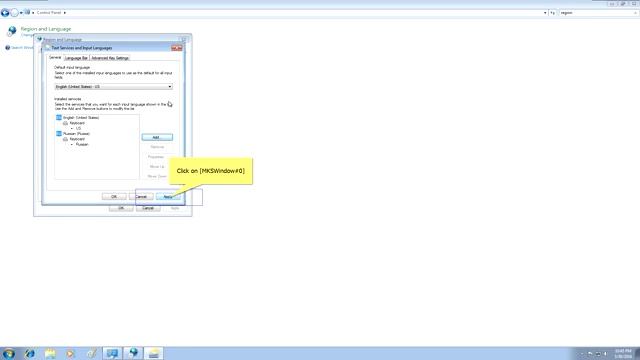Click the English language flag icon

59,118
